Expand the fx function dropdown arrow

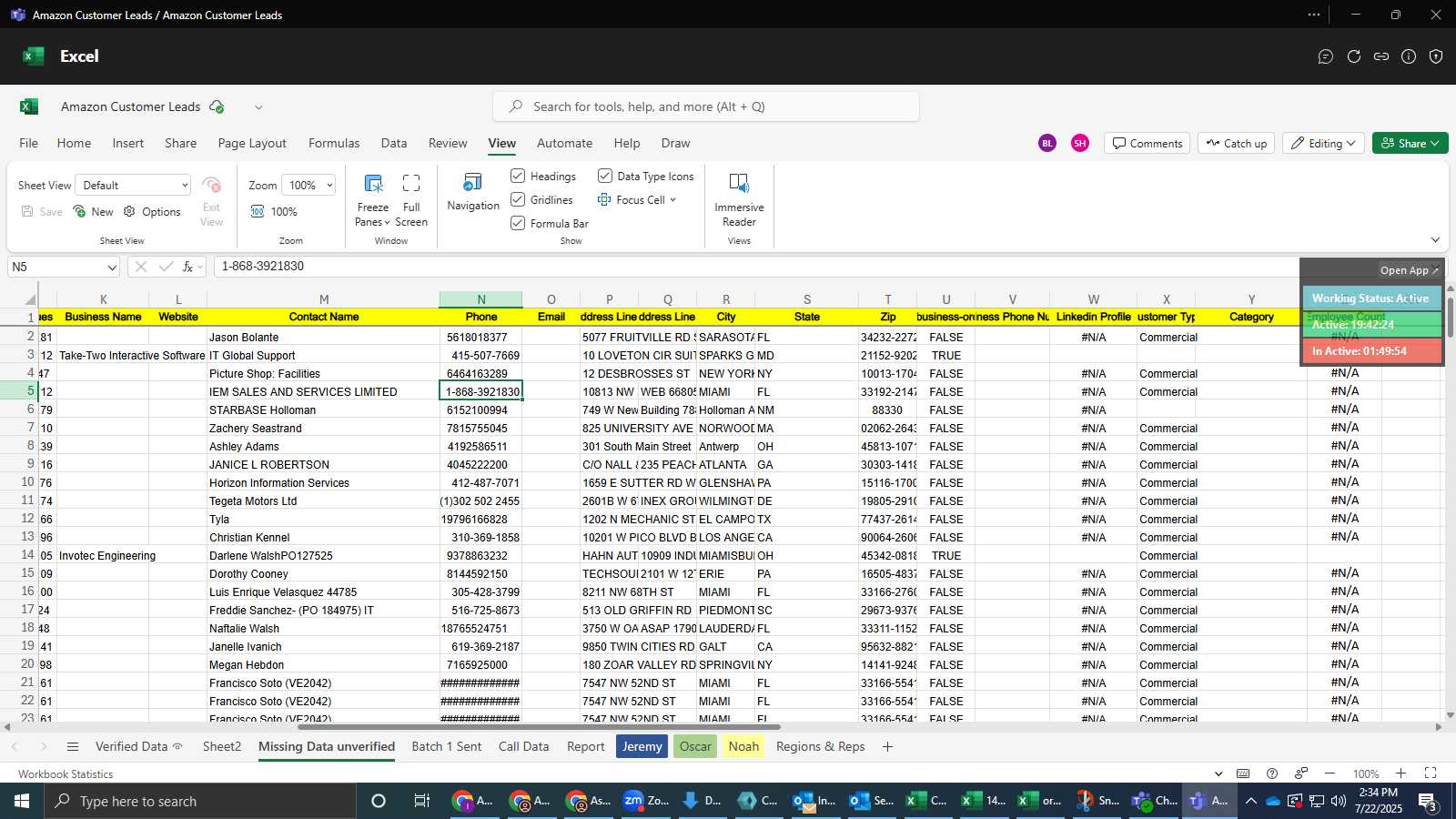[x=200, y=268]
